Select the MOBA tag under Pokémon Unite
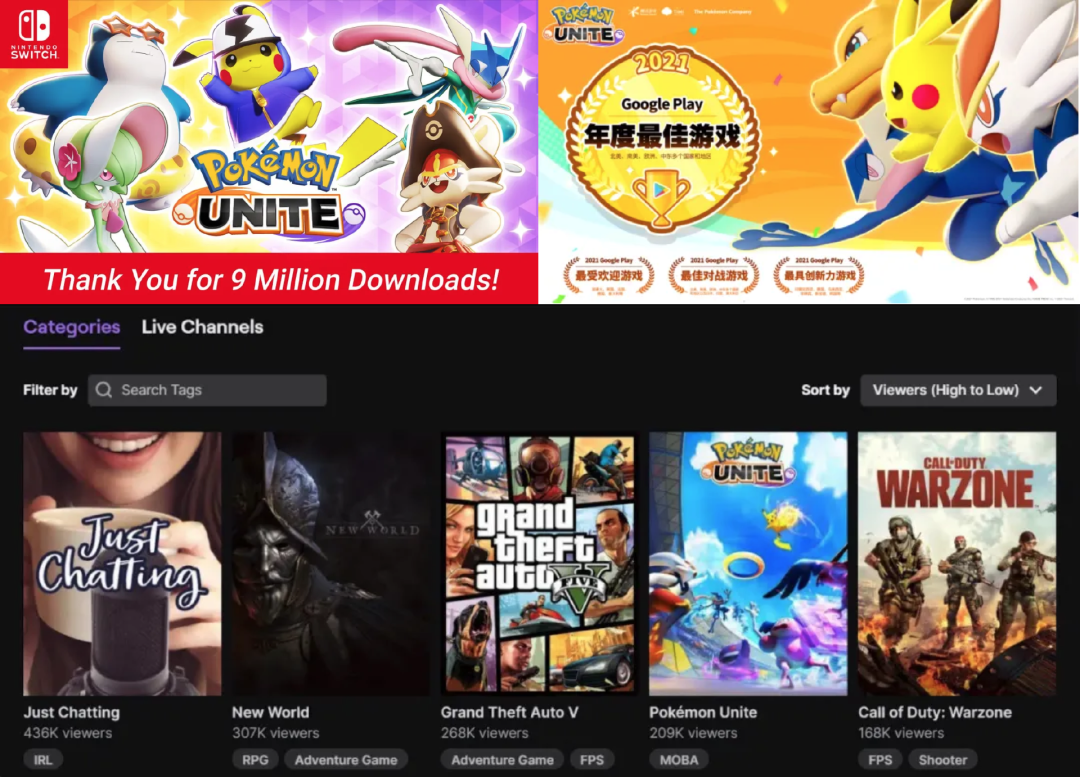 679,760
